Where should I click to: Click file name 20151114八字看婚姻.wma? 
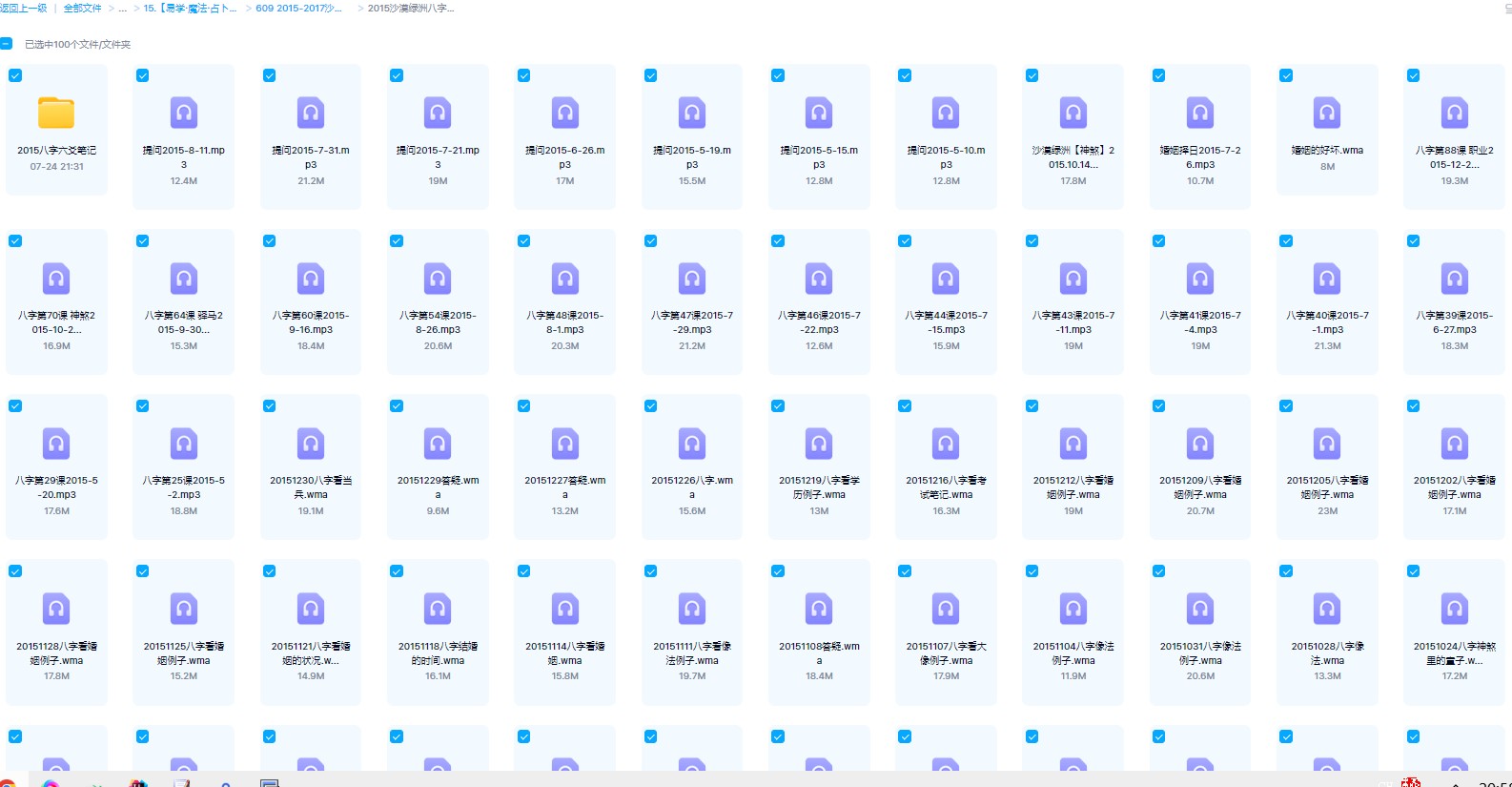565,652
